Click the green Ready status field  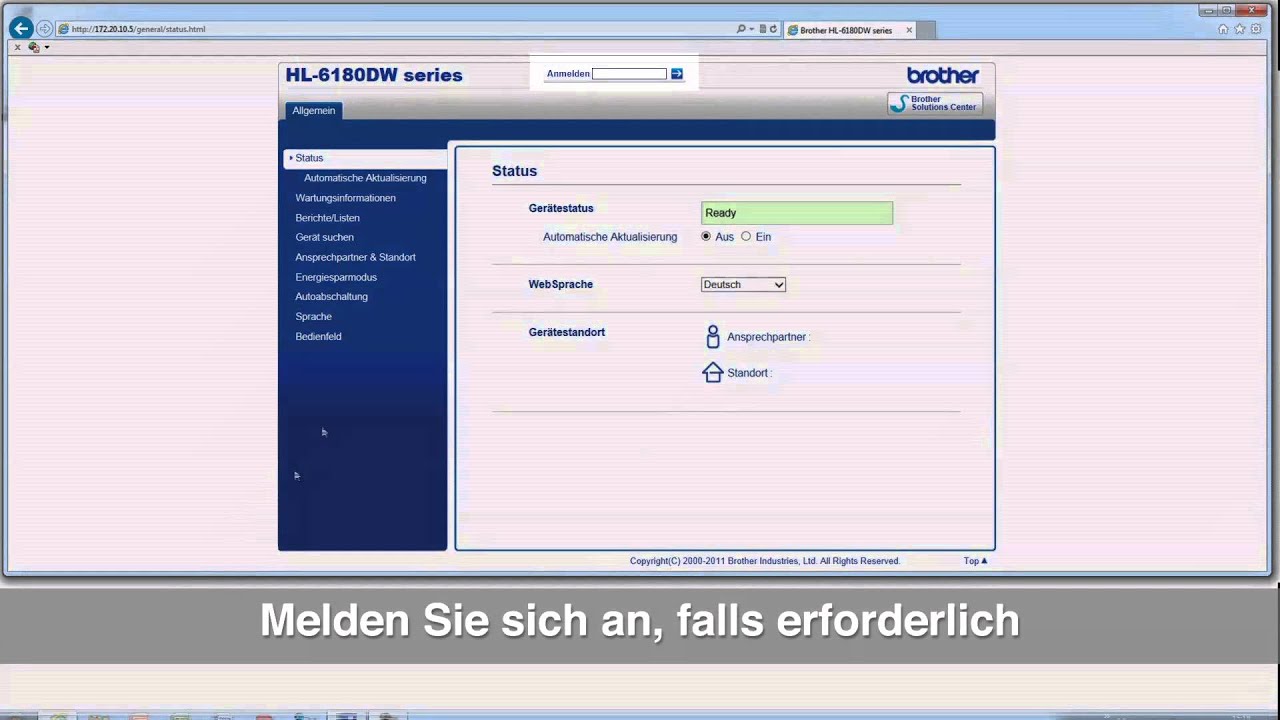797,213
